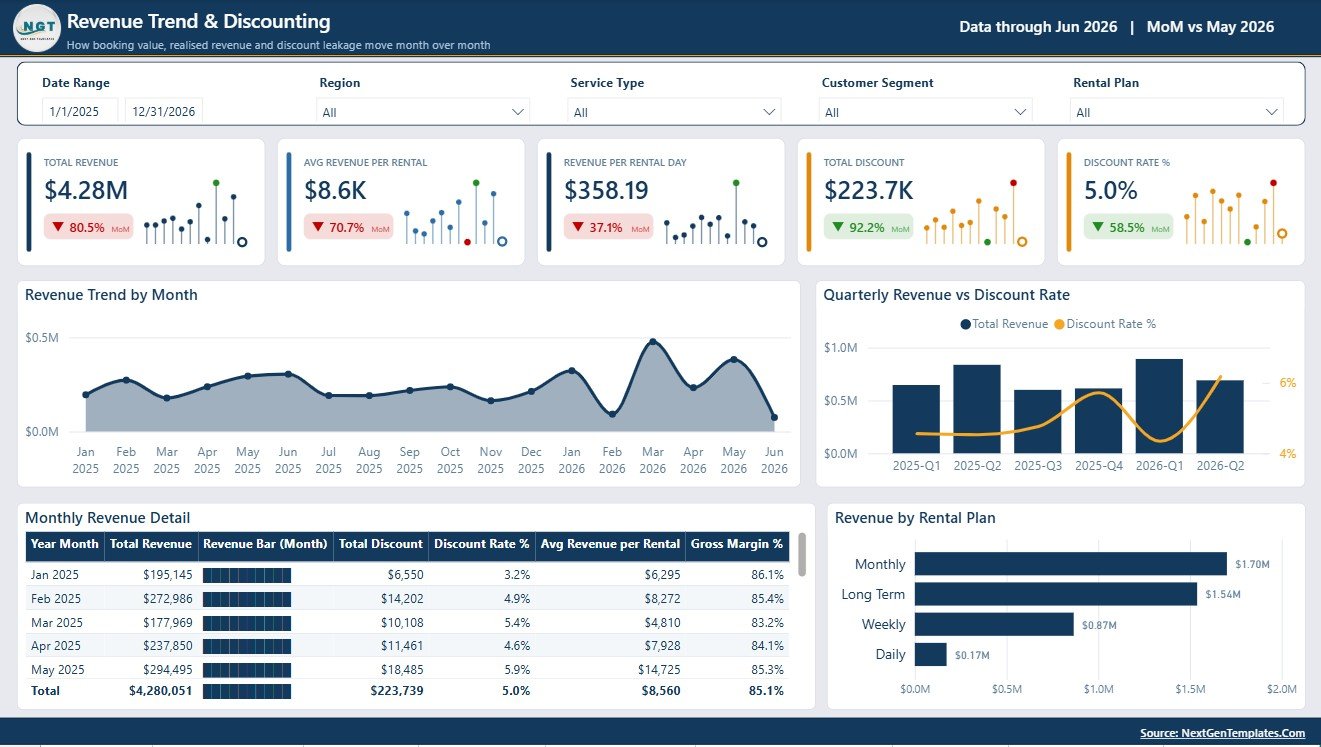
Task: Click the start date field 1/1/2025
Action: coord(80,111)
